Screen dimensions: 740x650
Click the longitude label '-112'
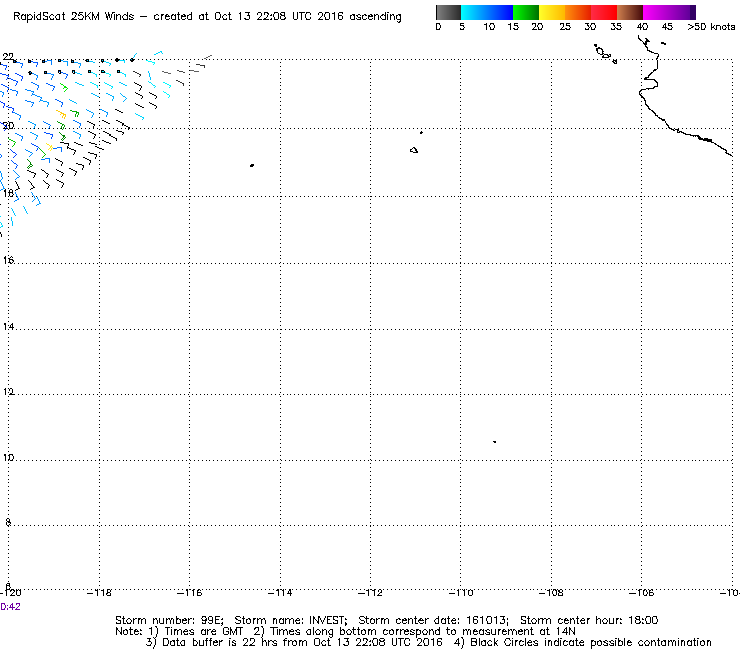pos(370,592)
